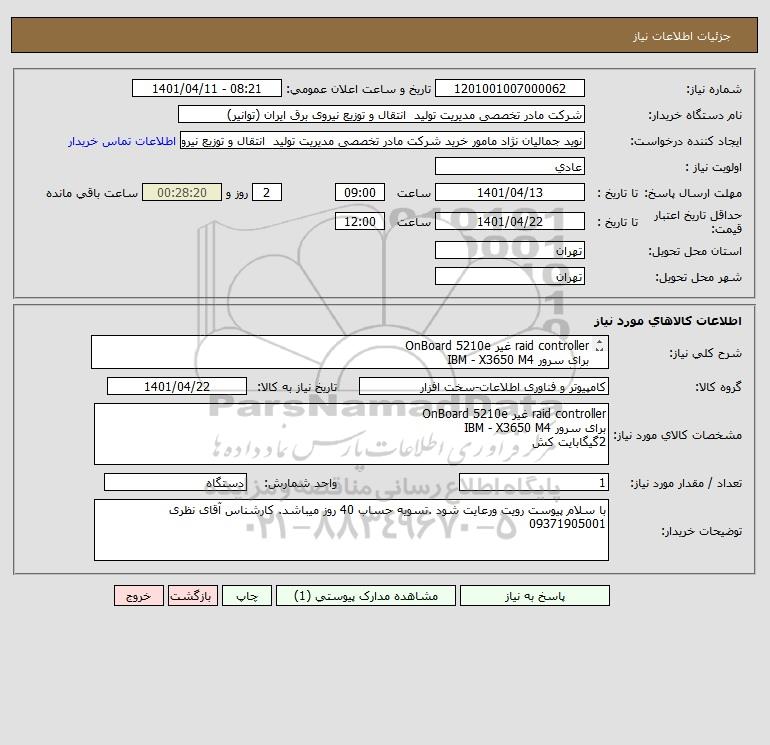Click the general need description textbox
Screen dimensions: 770x745
click(350, 352)
